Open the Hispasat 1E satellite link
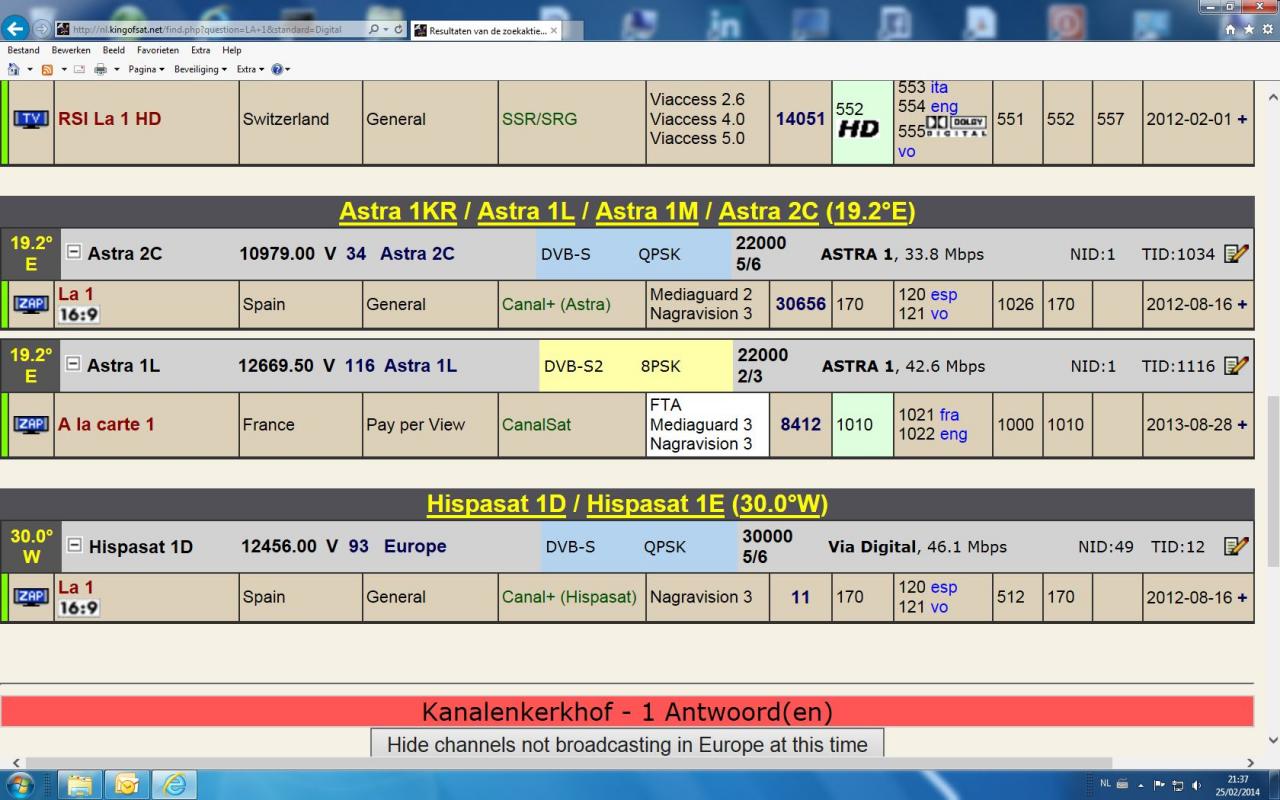Screen dimensions: 1280x800 (655, 503)
